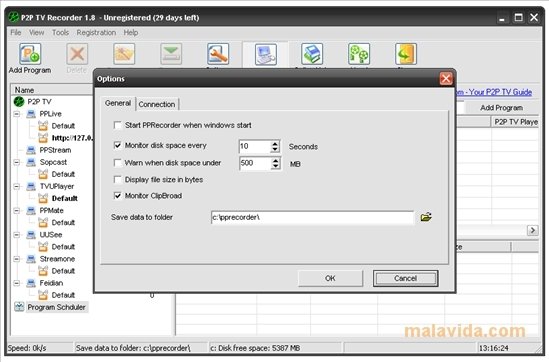Collapse the Sopcast tree node

tap(17, 162)
